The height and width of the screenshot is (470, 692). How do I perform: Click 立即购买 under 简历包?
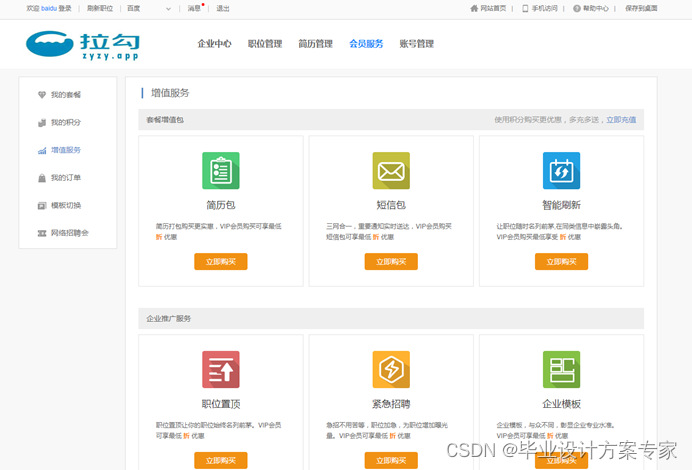click(221, 262)
